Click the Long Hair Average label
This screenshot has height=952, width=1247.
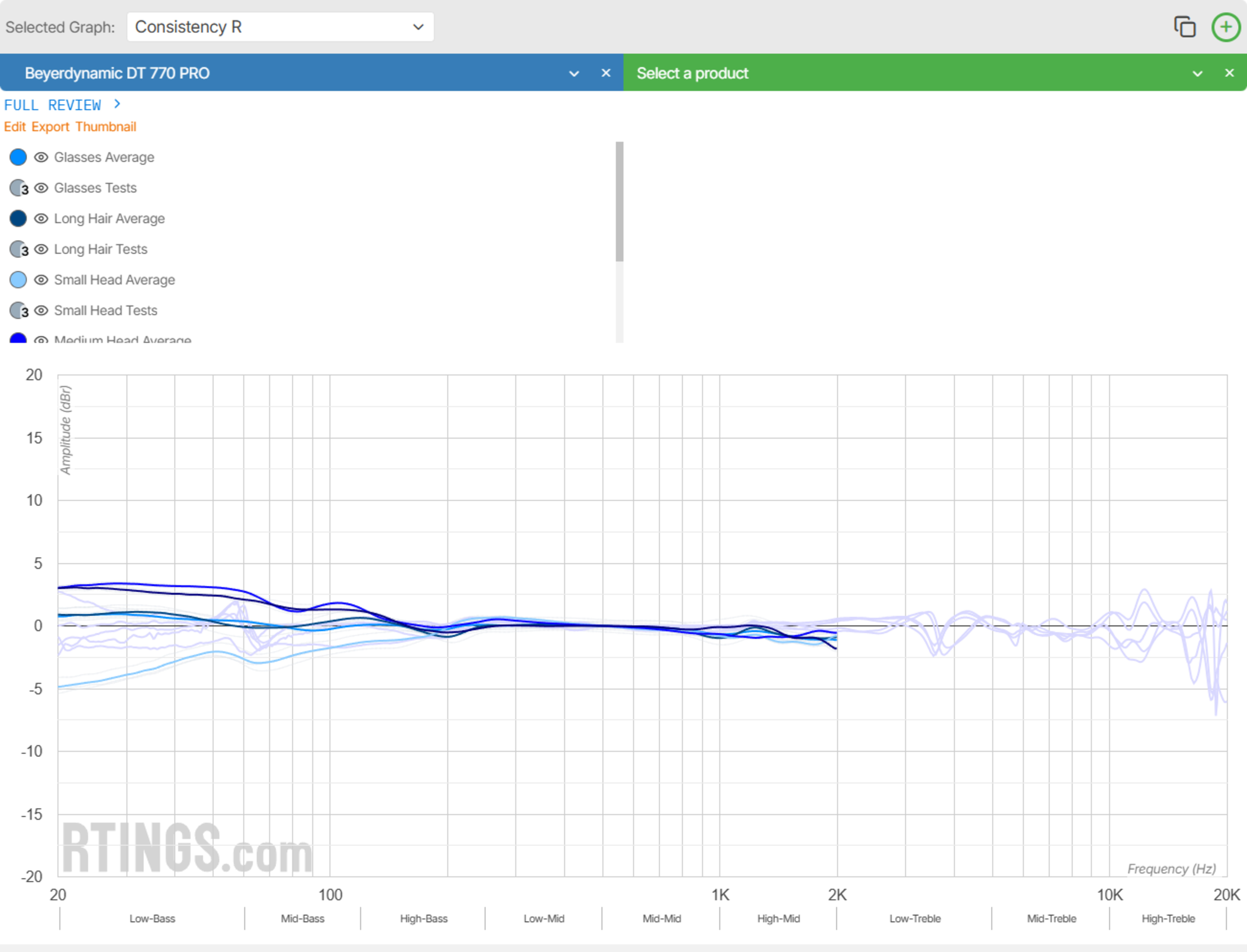[109, 218]
